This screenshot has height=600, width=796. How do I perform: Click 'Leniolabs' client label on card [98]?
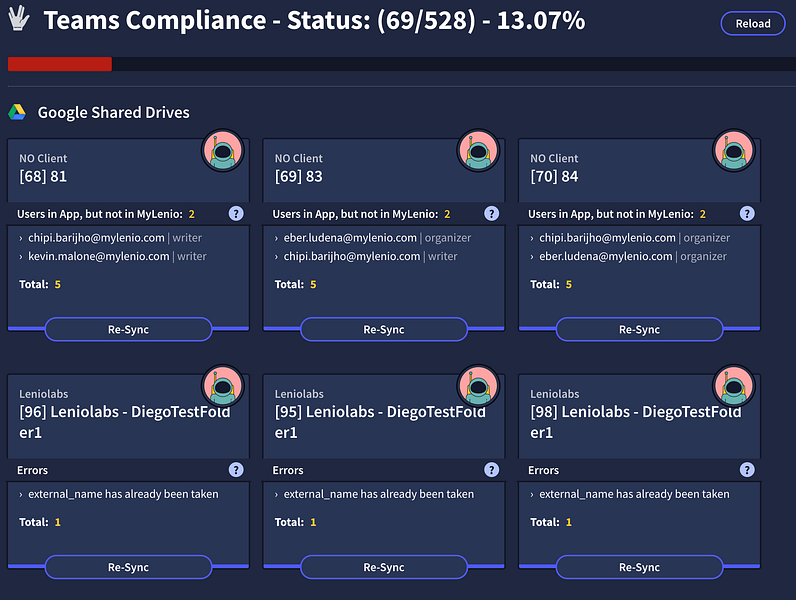tap(555, 394)
